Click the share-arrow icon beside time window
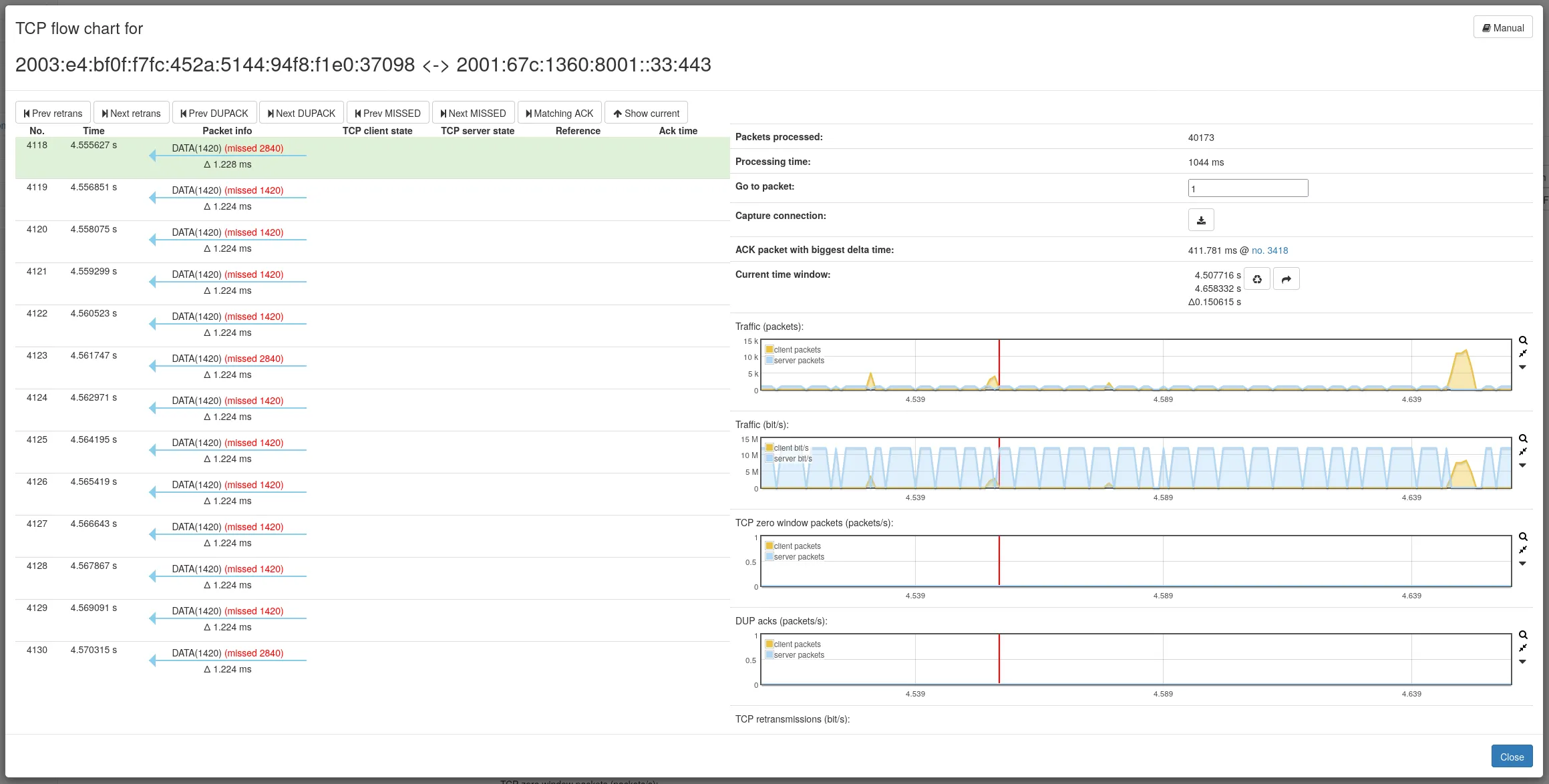Viewport: 1549px width, 784px height. click(x=1286, y=279)
